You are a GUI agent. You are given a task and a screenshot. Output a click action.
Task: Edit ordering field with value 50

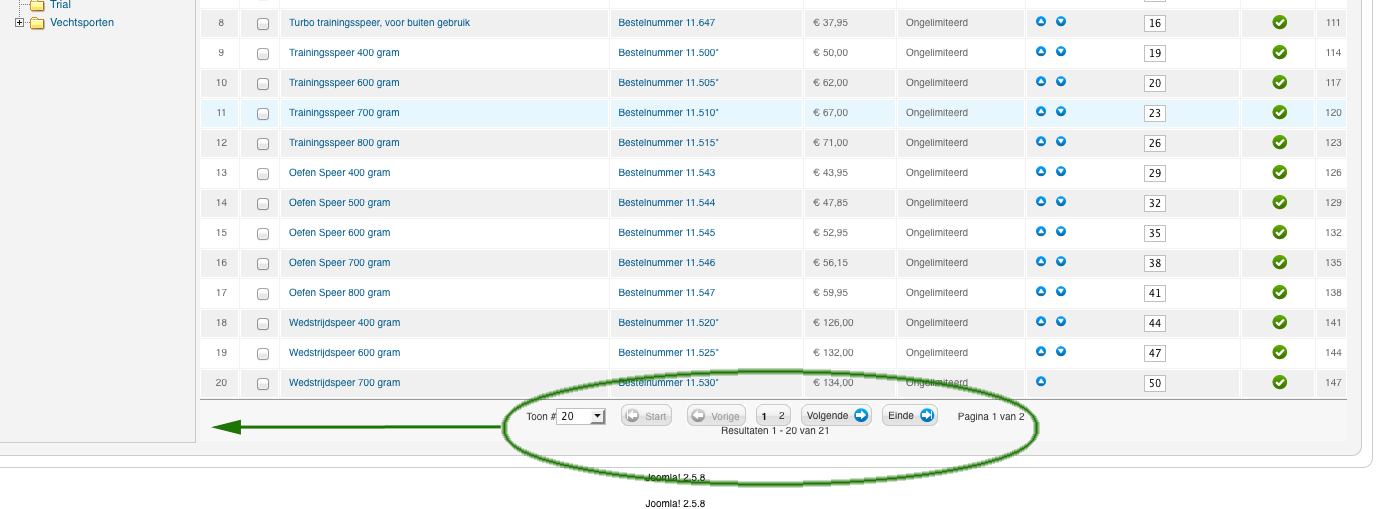tap(1155, 383)
